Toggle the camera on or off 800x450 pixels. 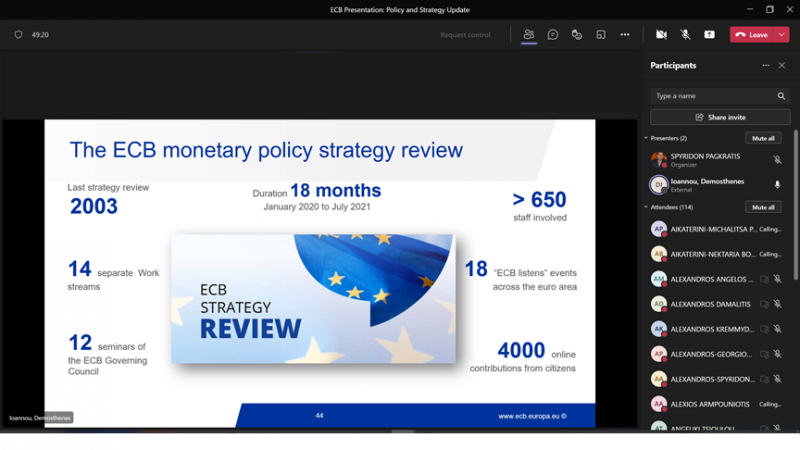(661, 35)
